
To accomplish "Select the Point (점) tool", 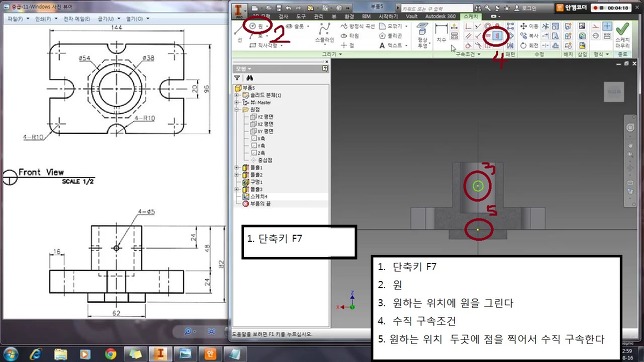I will pyautogui.click(x=347, y=45).
